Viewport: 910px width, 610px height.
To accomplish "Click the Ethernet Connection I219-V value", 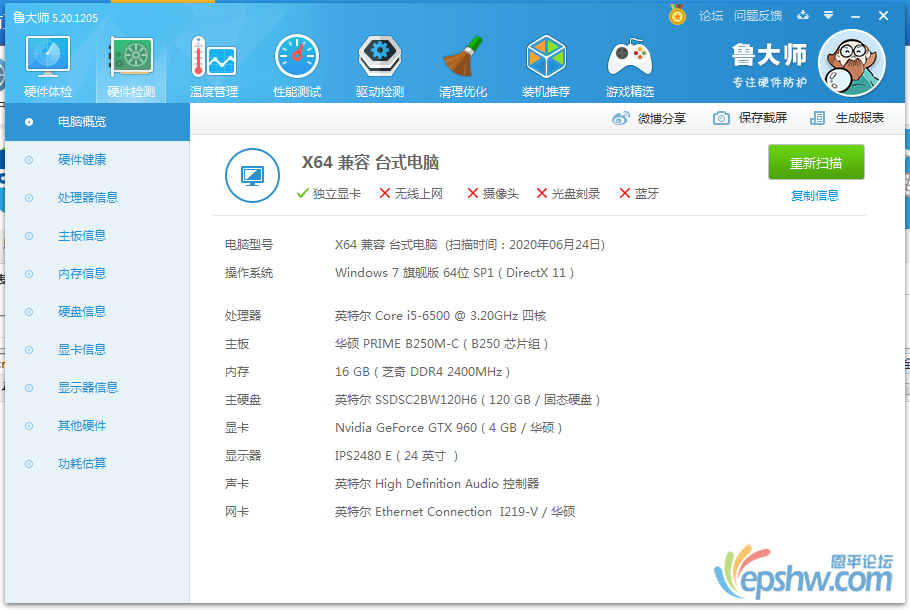I will pos(455,512).
